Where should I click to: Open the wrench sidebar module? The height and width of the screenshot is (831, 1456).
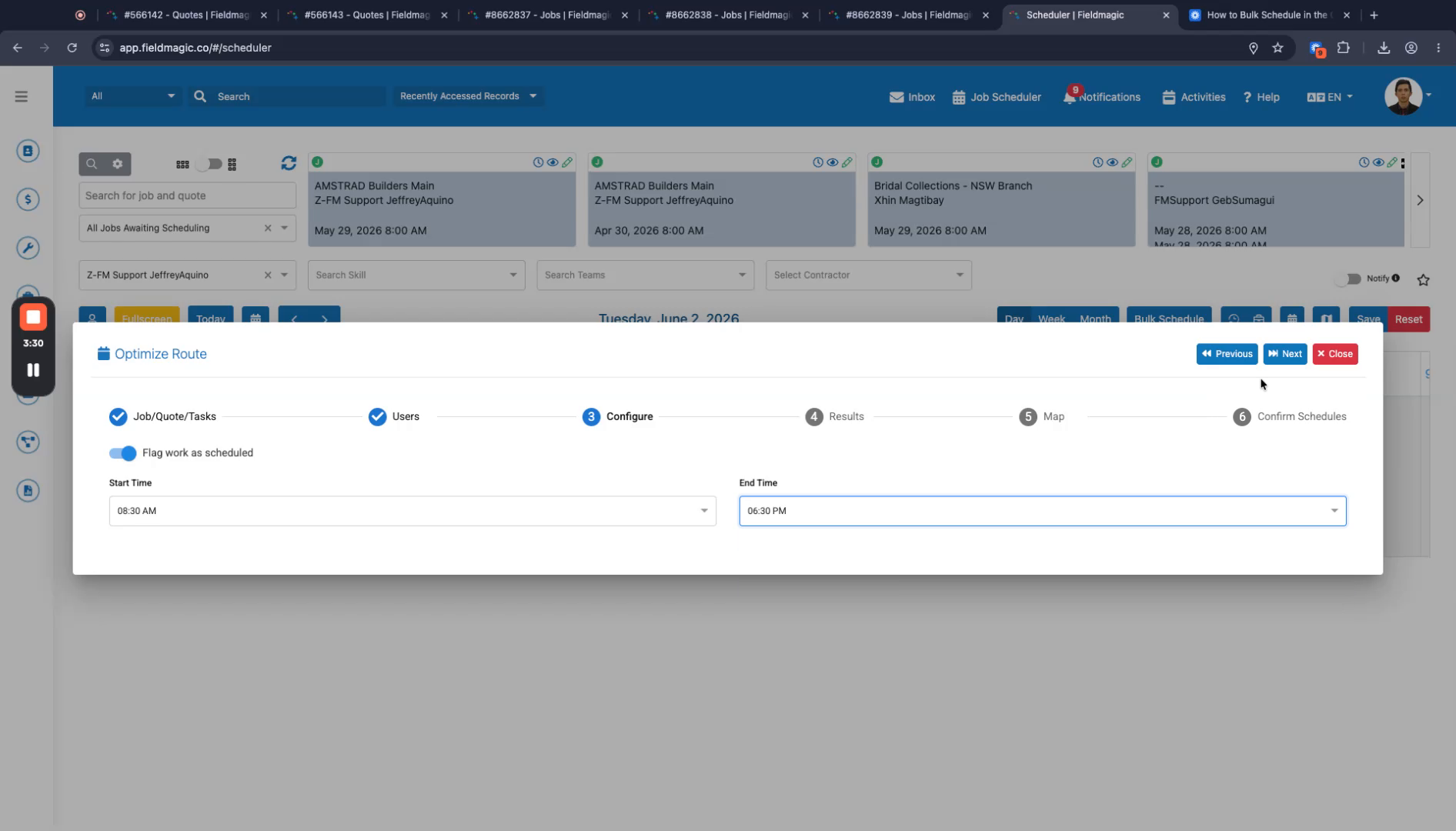(x=28, y=248)
